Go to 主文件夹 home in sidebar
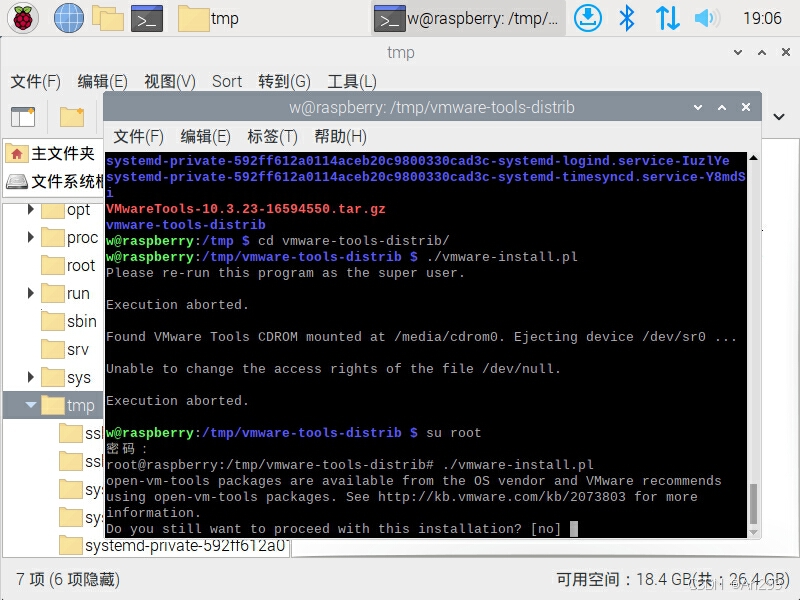800x600 pixels. coord(53,153)
